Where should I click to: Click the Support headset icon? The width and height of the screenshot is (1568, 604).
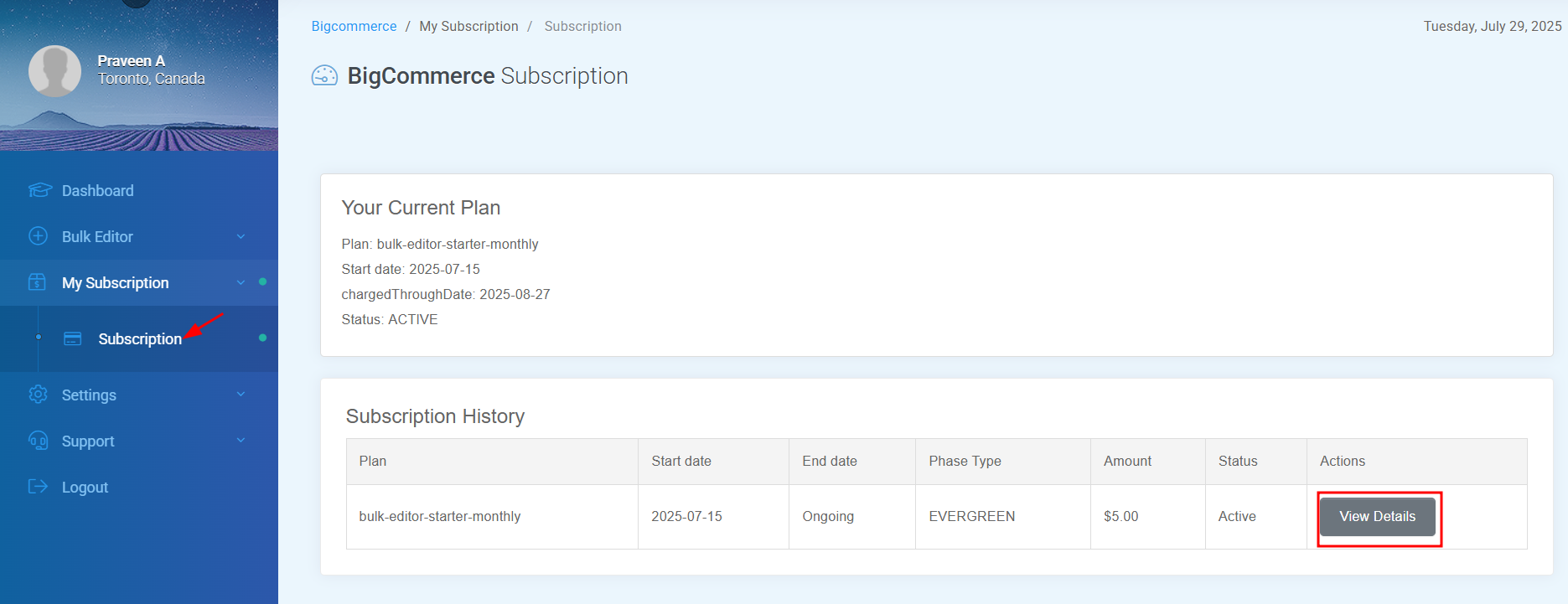(38, 441)
